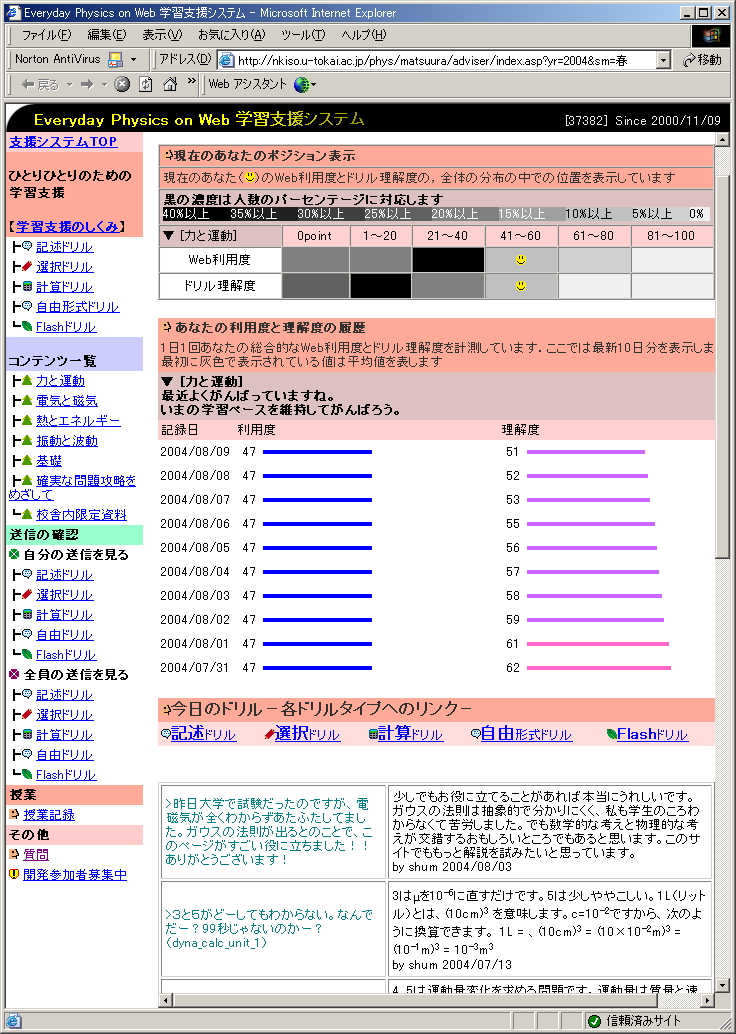Click the horizontal scrollbar right arrow
Screen dimensions: 736x1034
709,1000
